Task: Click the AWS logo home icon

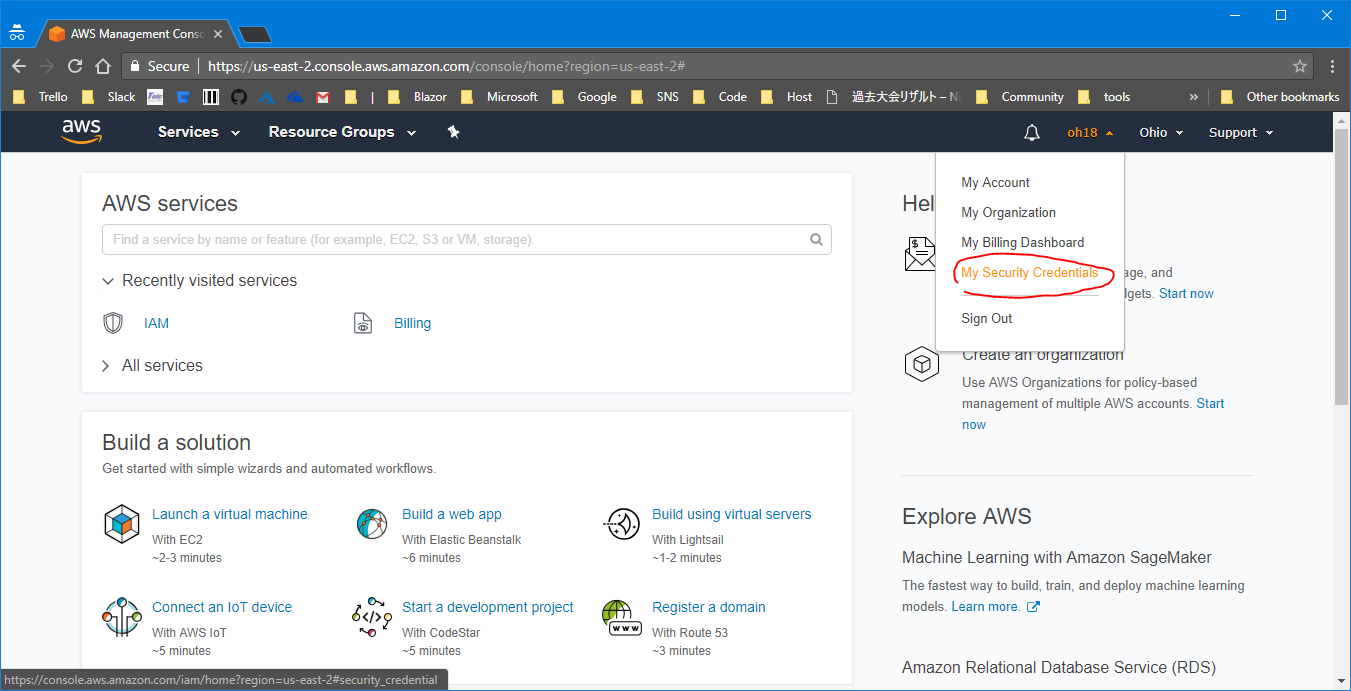Action: 81,132
